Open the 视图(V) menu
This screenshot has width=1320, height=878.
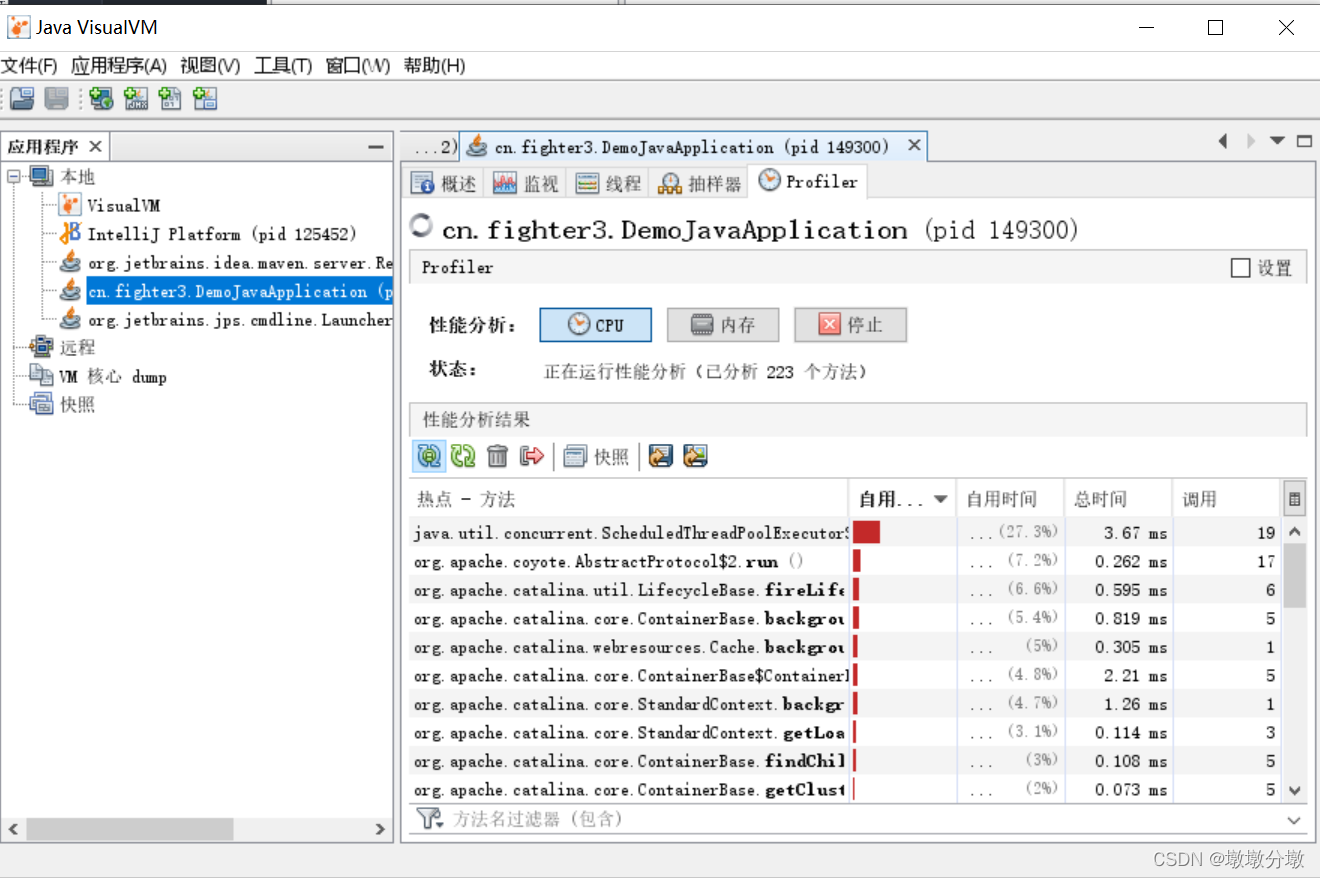click(x=210, y=66)
